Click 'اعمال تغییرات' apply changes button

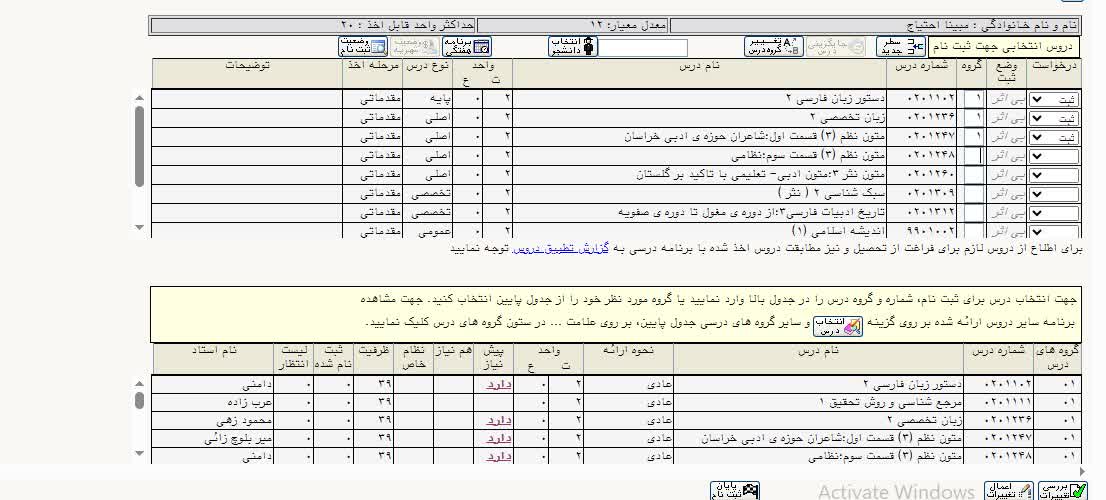pyautogui.click(x=1007, y=490)
